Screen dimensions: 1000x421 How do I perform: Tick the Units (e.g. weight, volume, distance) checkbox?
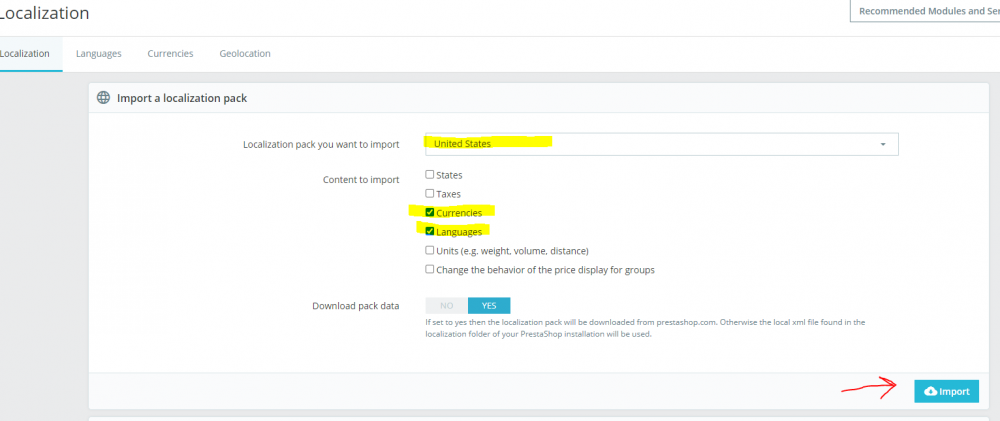(x=430, y=250)
